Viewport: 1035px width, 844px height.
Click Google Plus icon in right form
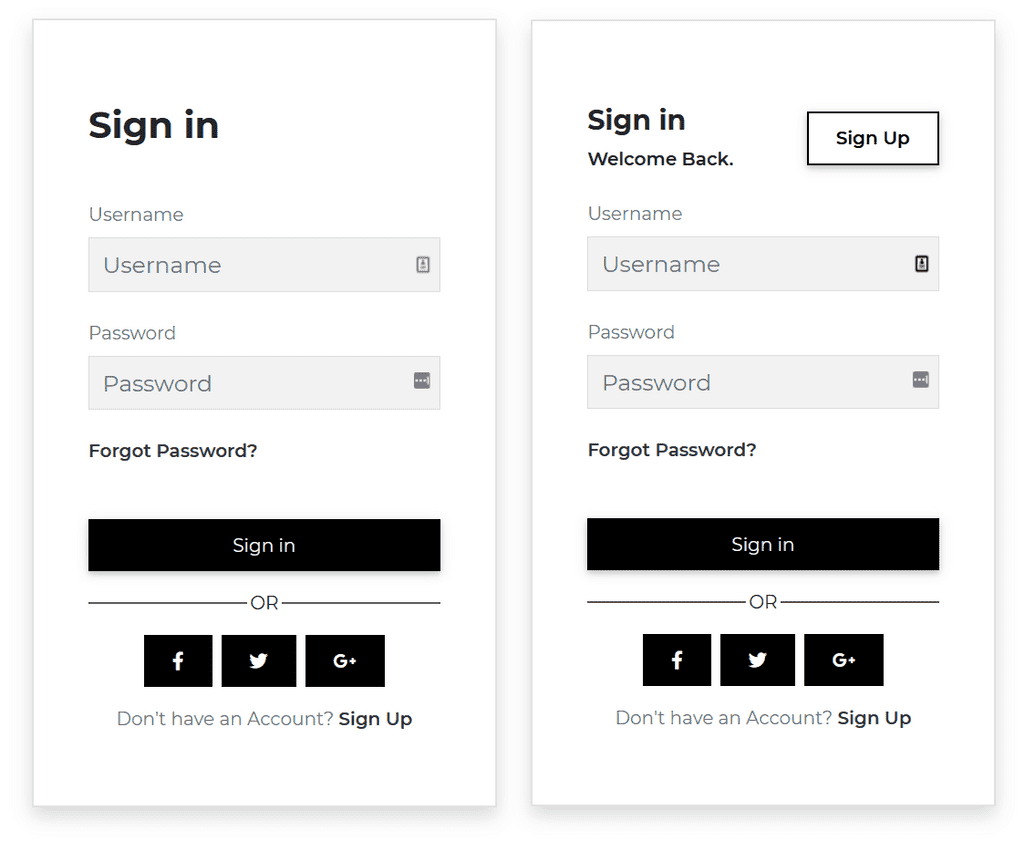(x=844, y=660)
